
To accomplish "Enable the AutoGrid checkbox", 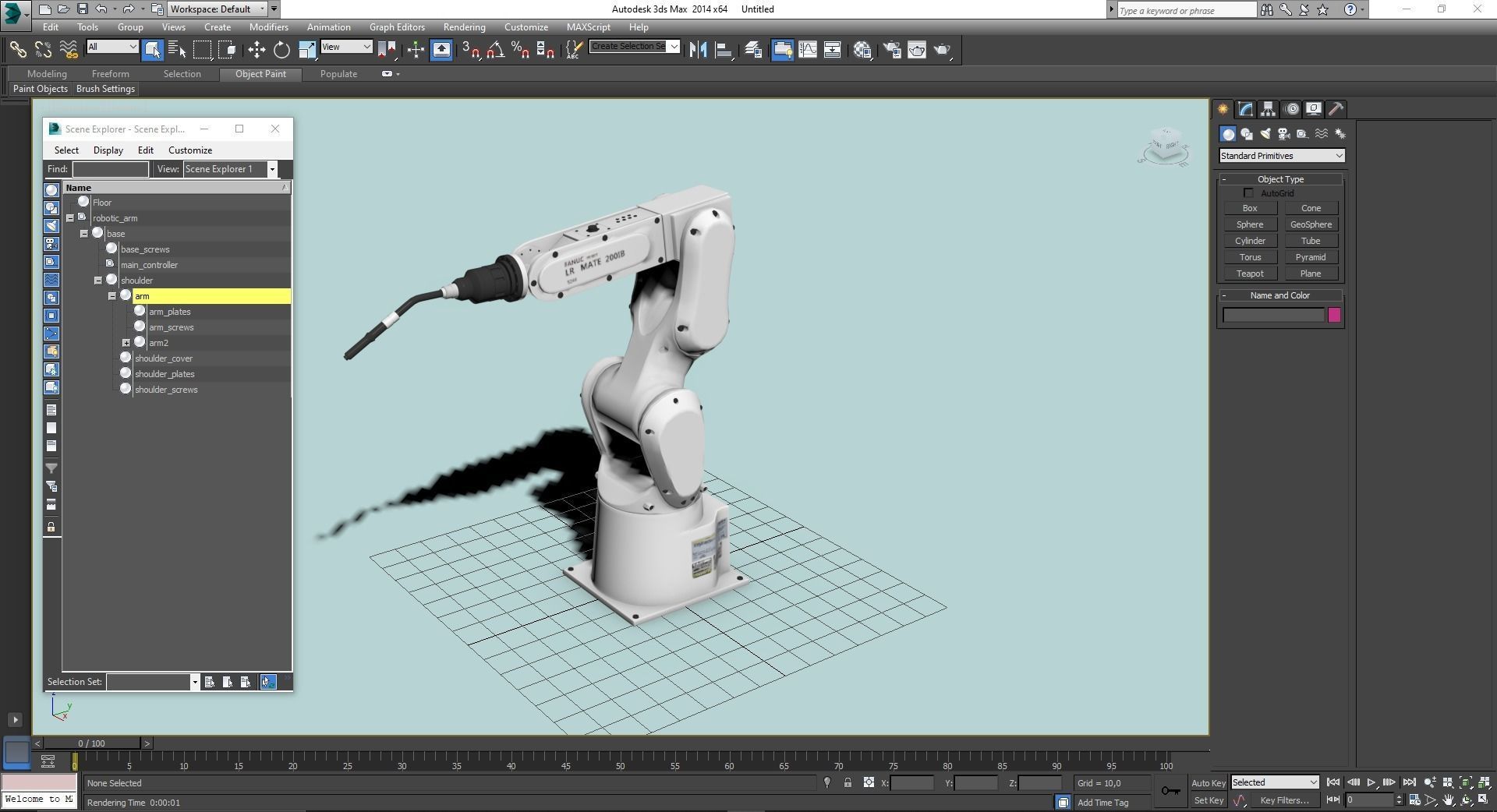I will 1248,193.
